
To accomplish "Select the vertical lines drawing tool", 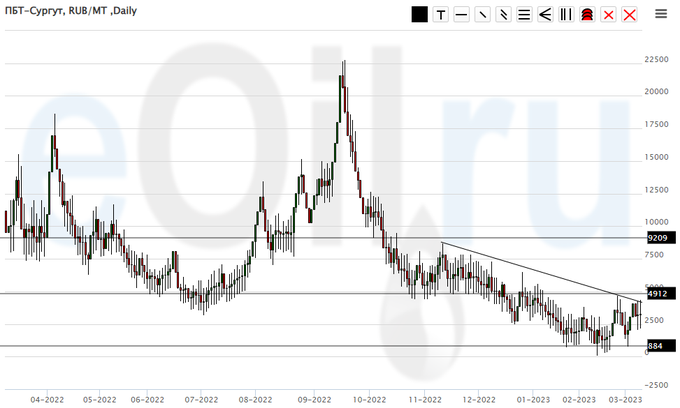I will point(566,15).
